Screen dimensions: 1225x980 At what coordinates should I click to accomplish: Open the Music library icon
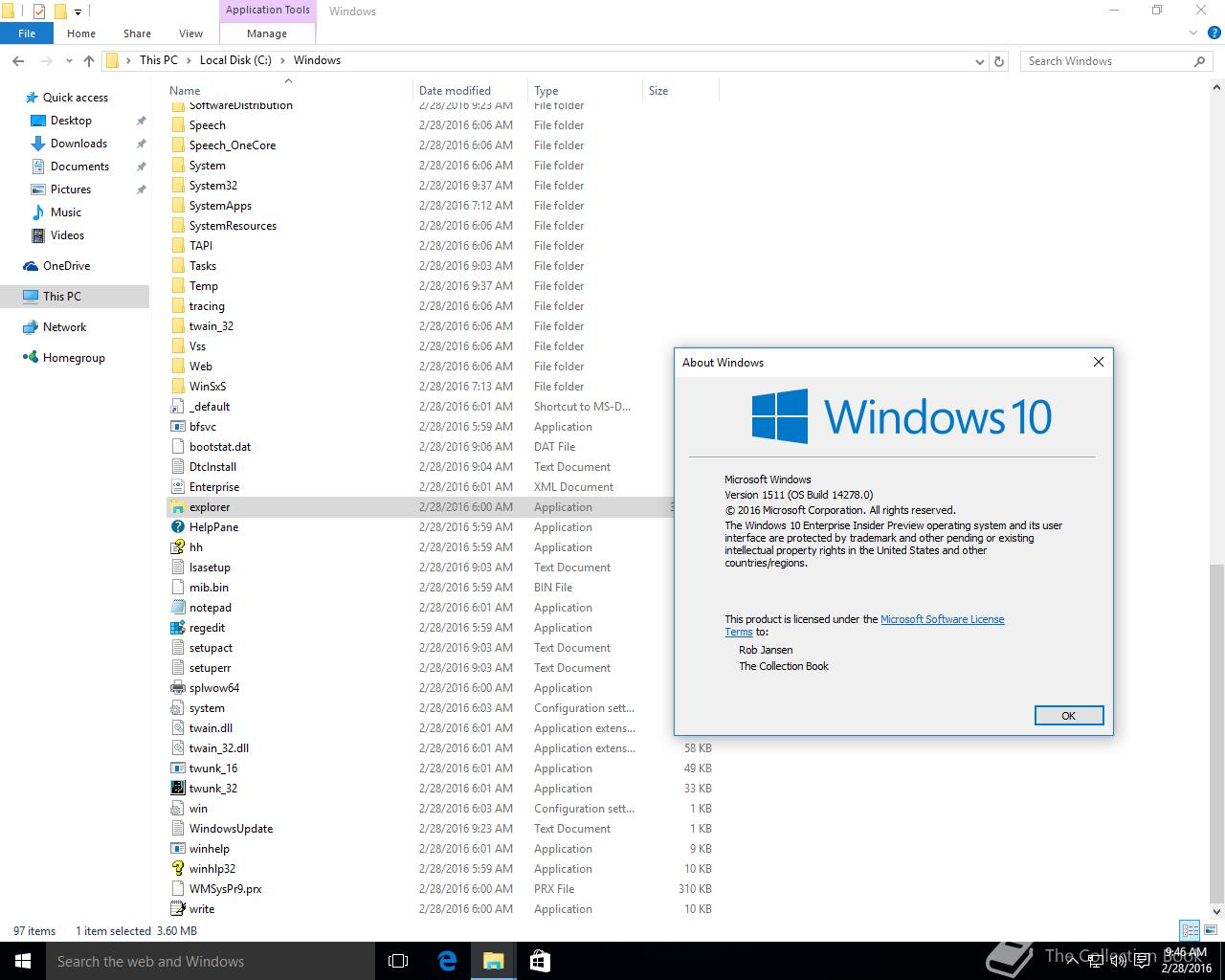point(38,212)
